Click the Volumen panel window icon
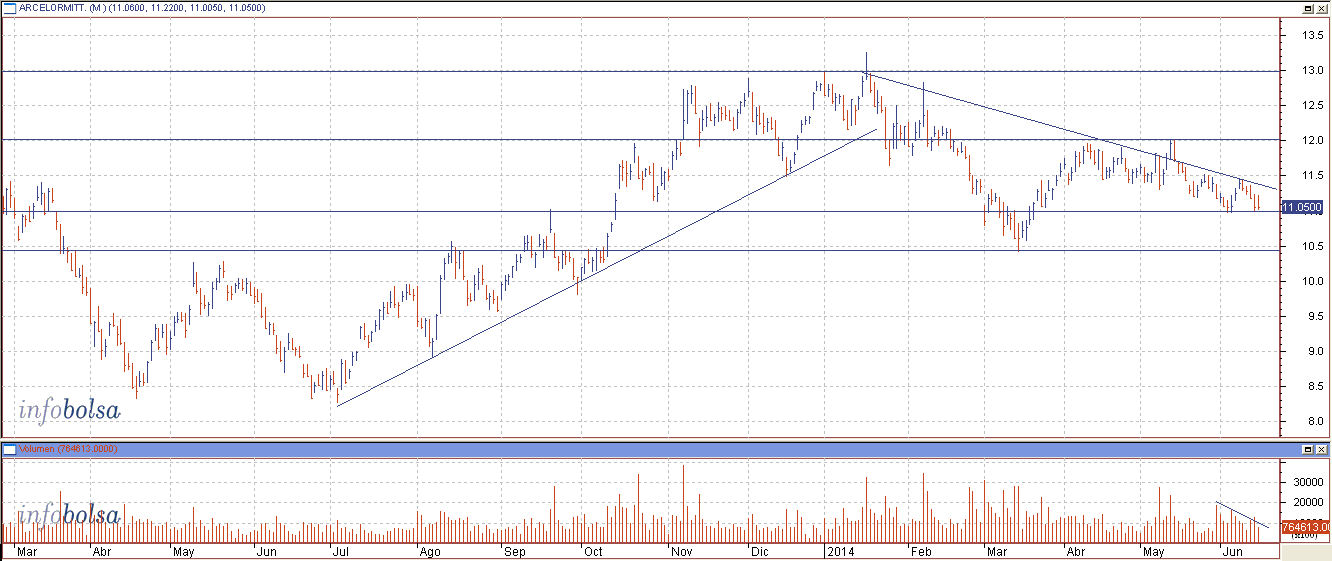The height and width of the screenshot is (561, 1332). 9,449
